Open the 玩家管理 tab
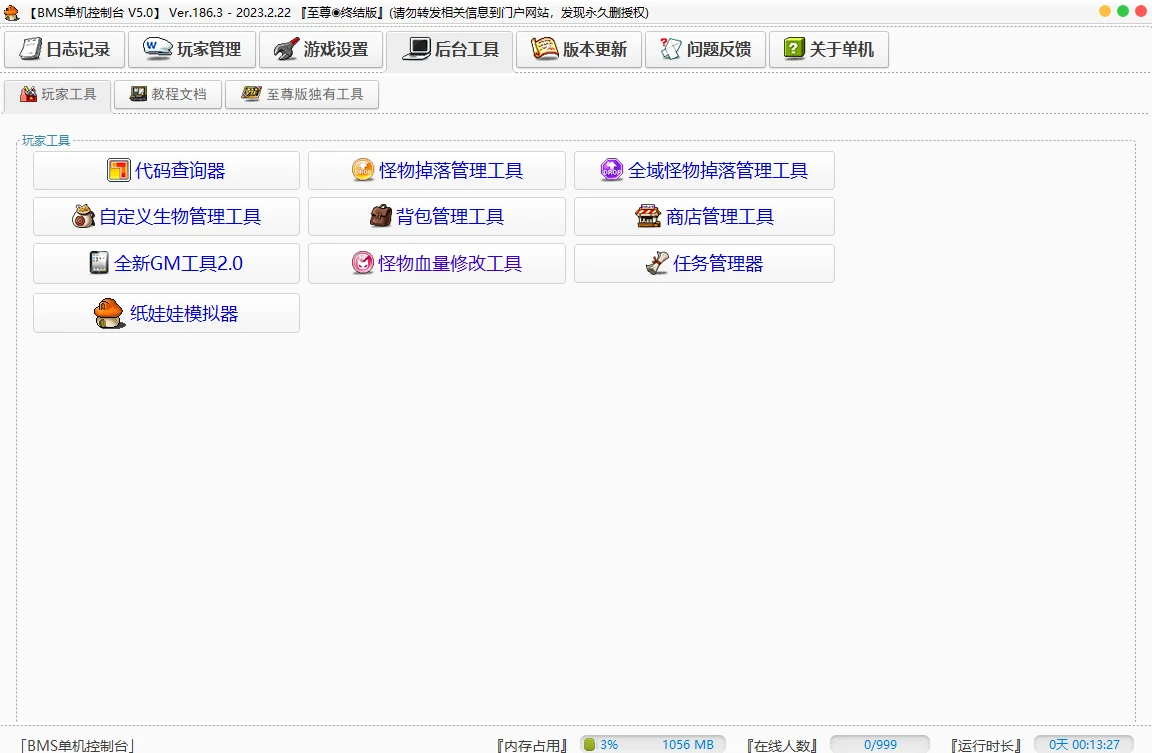This screenshot has width=1152, height=753. coord(192,49)
